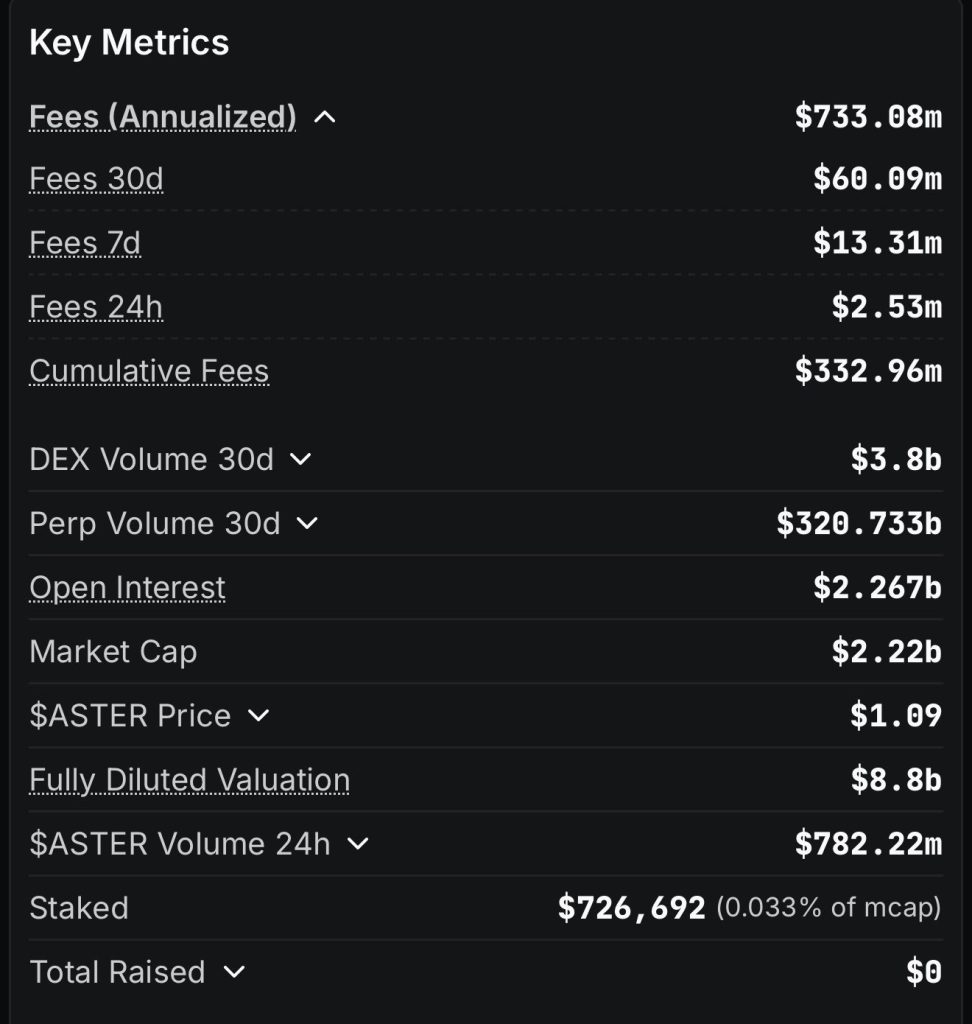
Task: Click the Cumulative Fees label
Action: pyautogui.click(x=149, y=371)
